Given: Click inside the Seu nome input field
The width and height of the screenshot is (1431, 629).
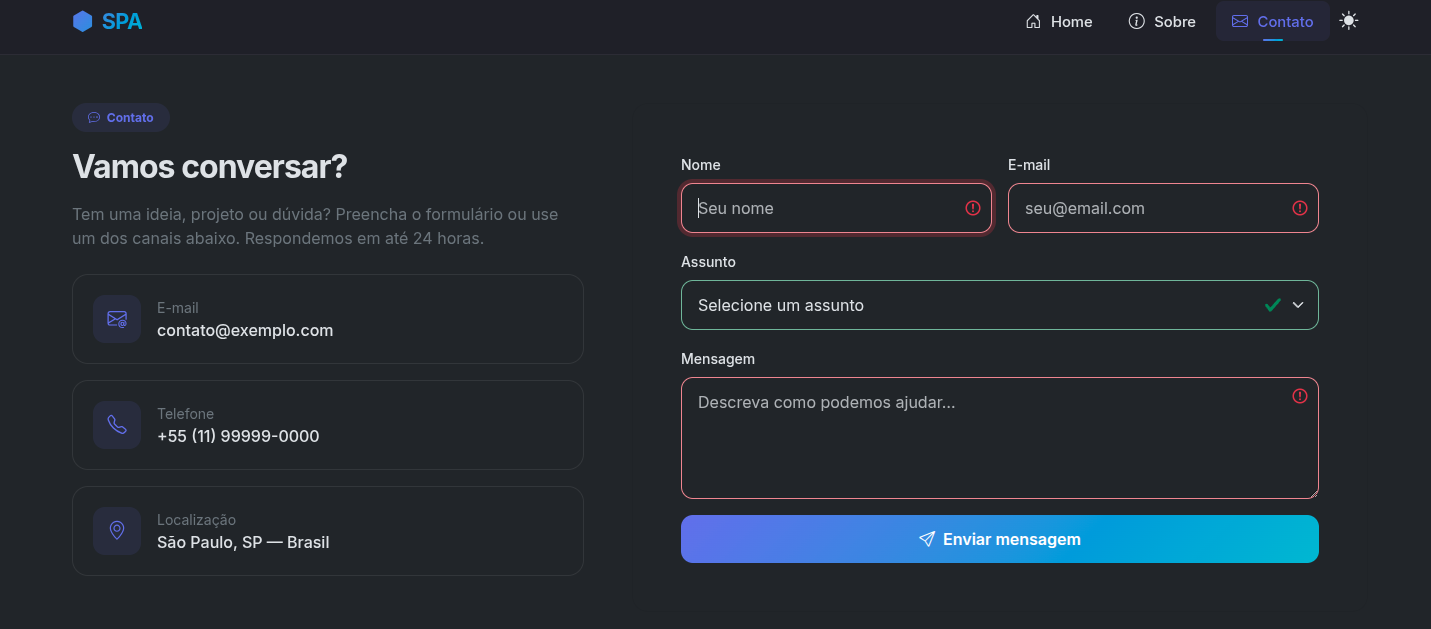Looking at the screenshot, I should tap(836, 208).
